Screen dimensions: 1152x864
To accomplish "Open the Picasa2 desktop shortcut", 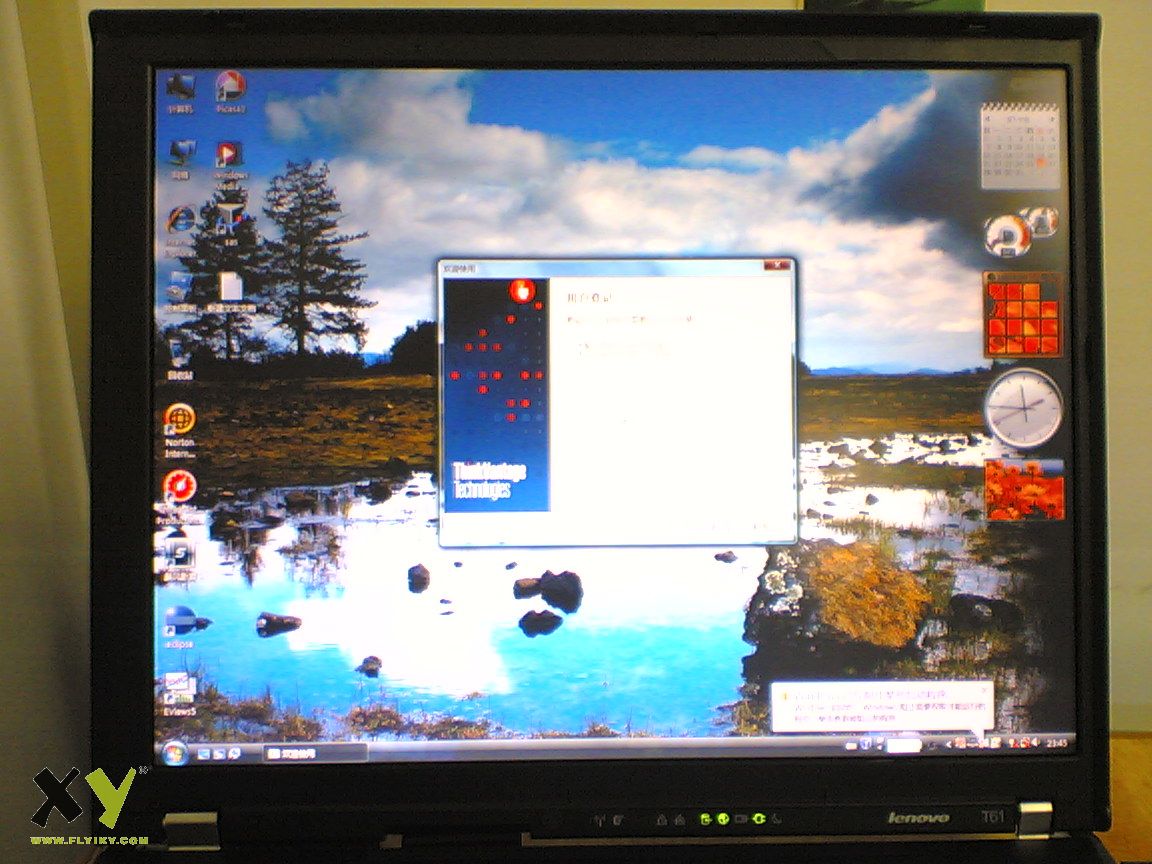I will click(x=230, y=91).
